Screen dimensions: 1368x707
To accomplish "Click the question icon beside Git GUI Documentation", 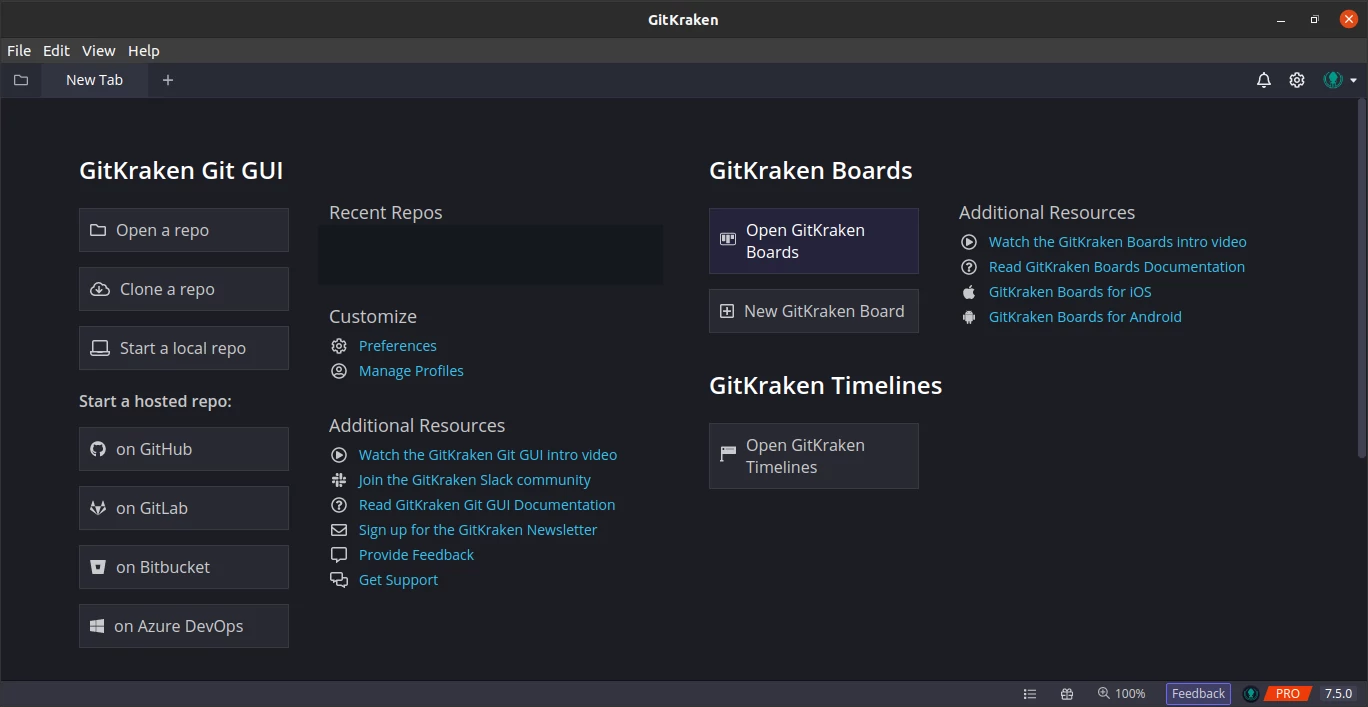I will click(x=339, y=505).
